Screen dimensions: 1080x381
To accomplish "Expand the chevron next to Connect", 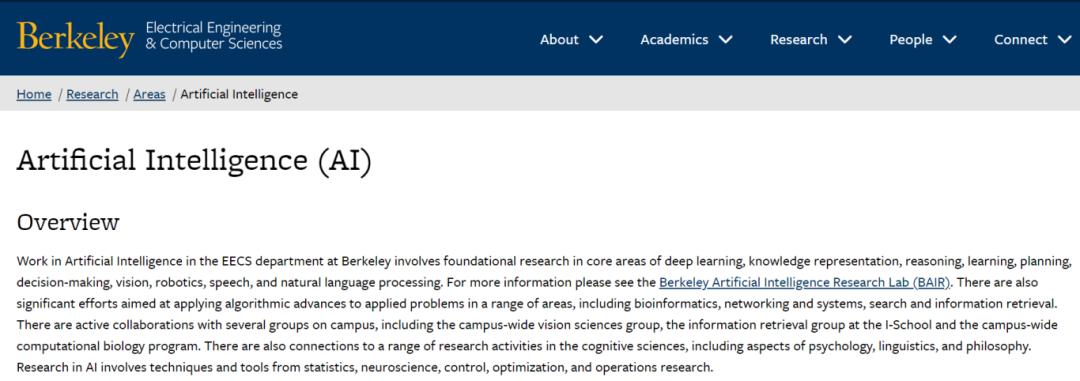I will [x=1064, y=39].
